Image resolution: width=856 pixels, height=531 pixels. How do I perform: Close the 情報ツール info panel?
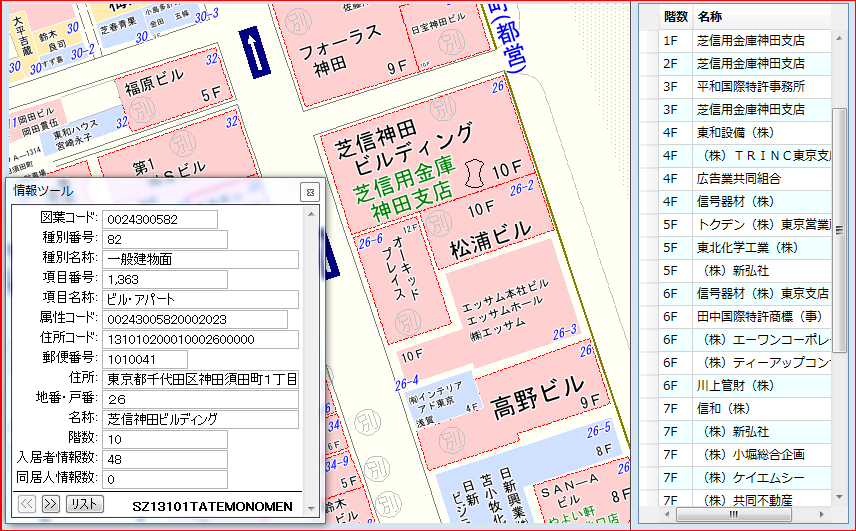click(310, 192)
